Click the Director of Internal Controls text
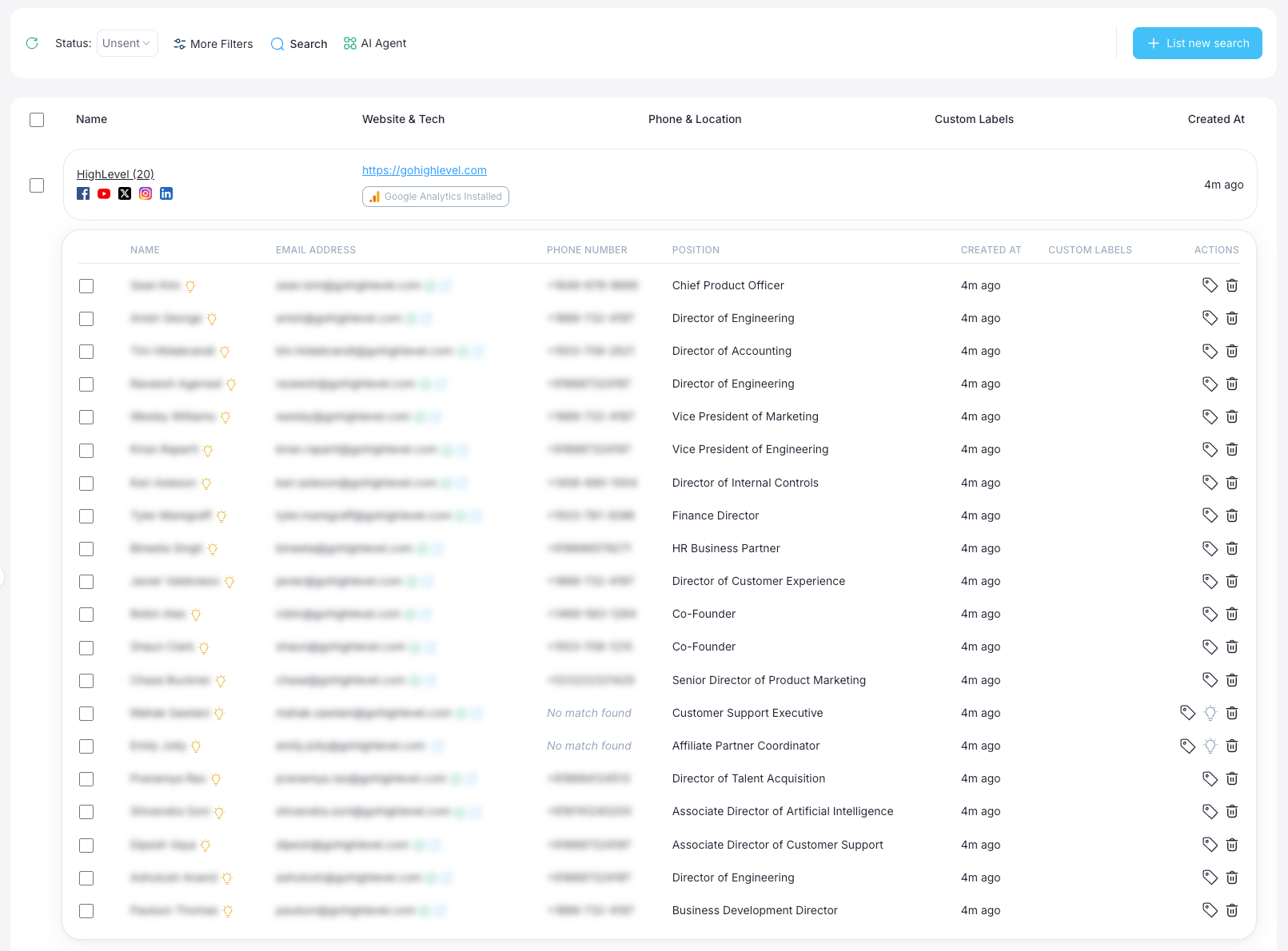Viewport: 1288px width, 951px height. pyautogui.click(x=745, y=483)
